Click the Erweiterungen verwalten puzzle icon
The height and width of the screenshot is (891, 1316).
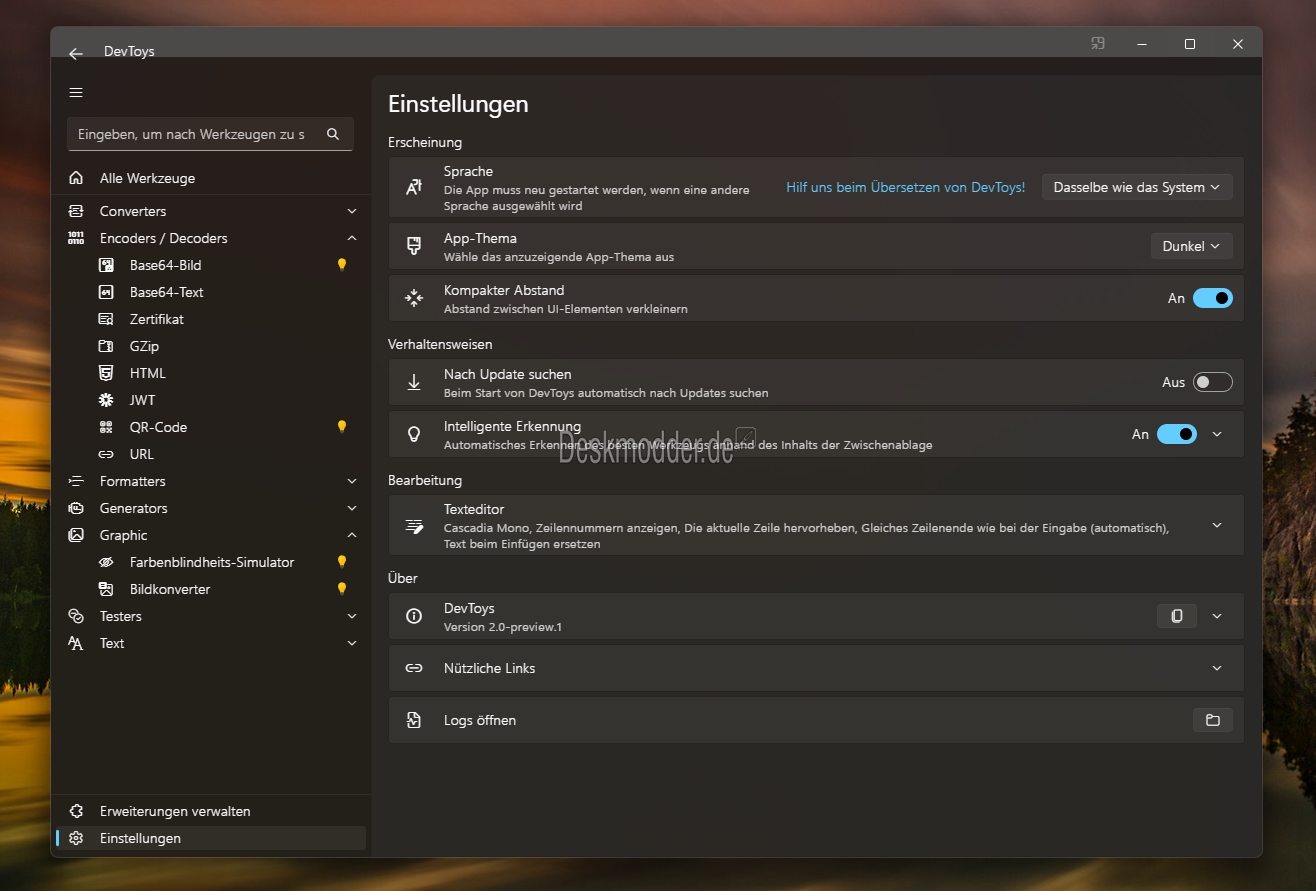click(76, 811)
